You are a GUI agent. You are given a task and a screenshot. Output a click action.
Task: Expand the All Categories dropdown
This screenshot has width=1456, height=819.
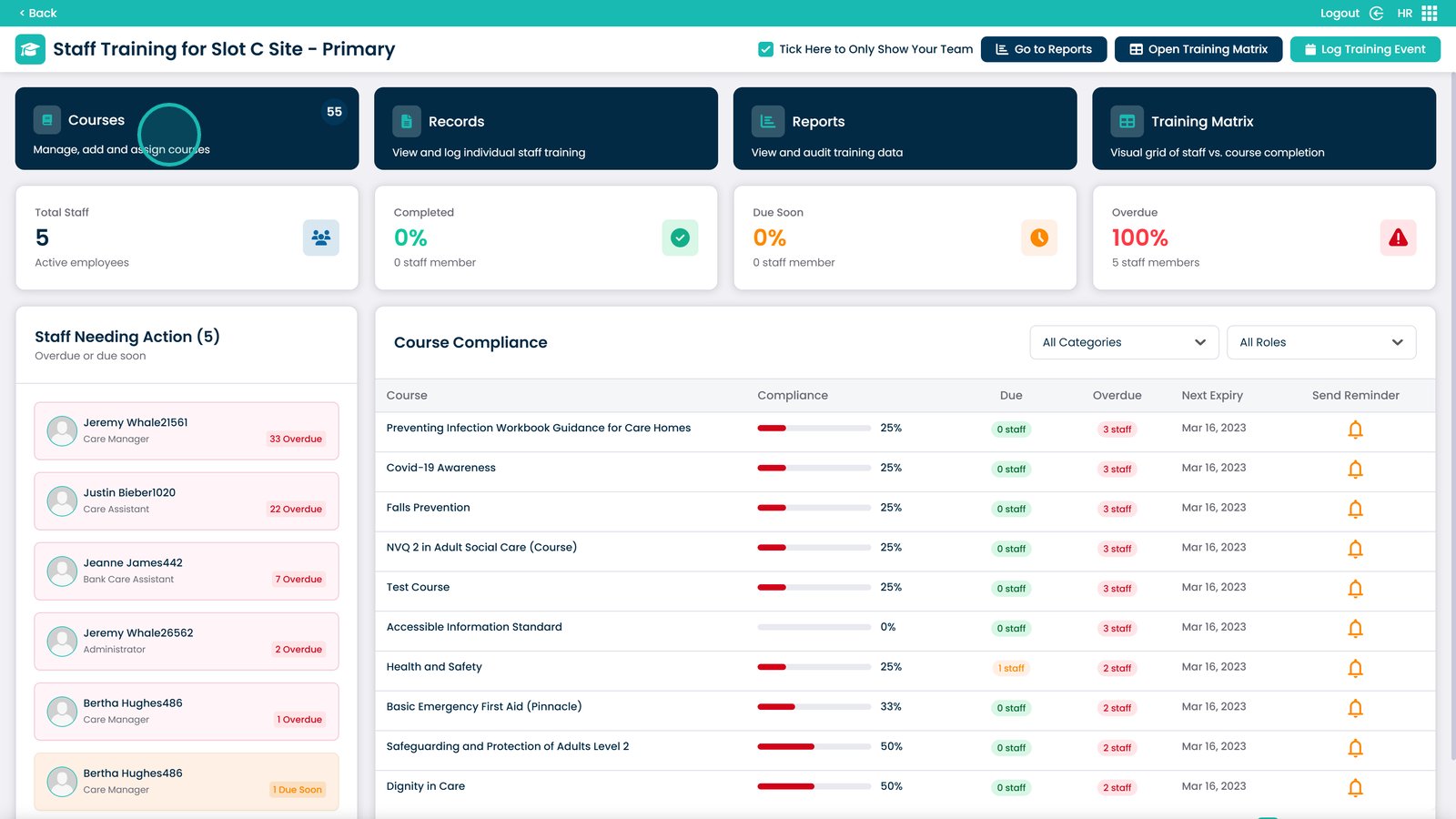1124,342
